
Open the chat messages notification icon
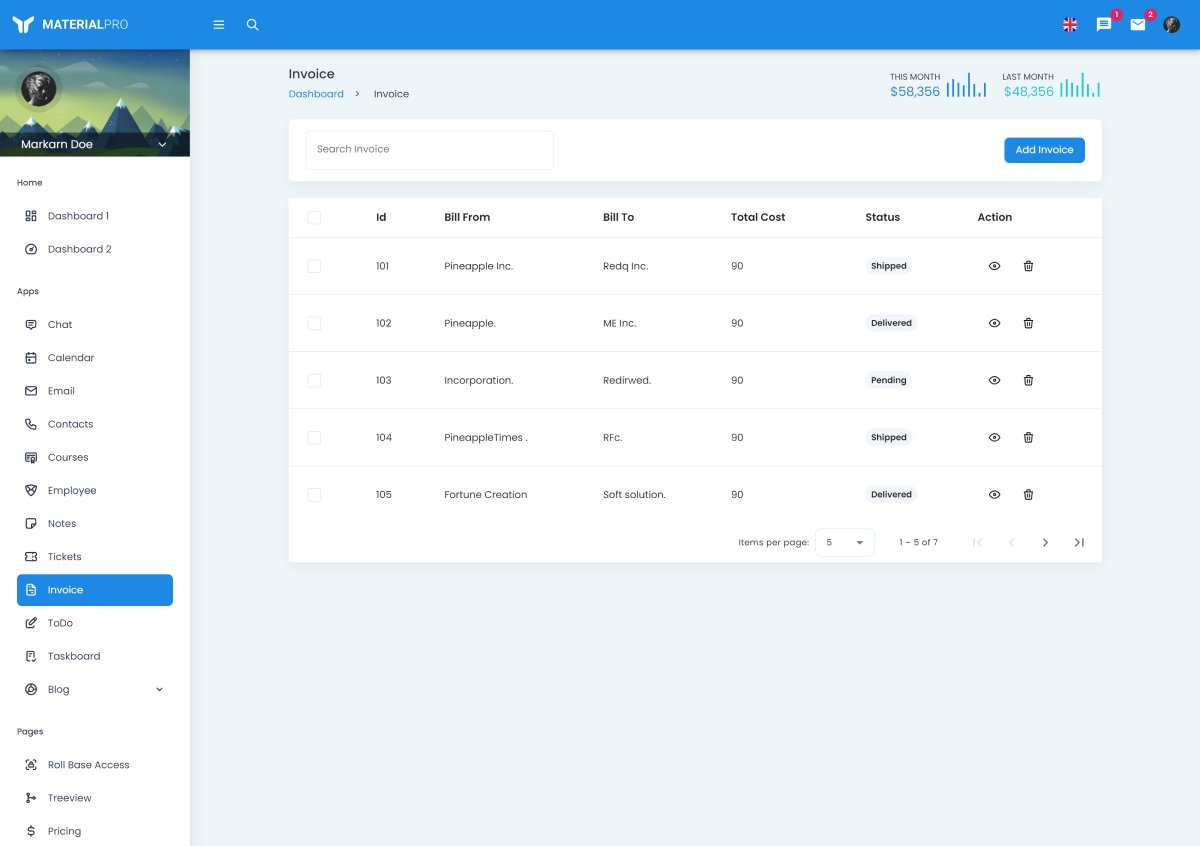(1104, 25)
